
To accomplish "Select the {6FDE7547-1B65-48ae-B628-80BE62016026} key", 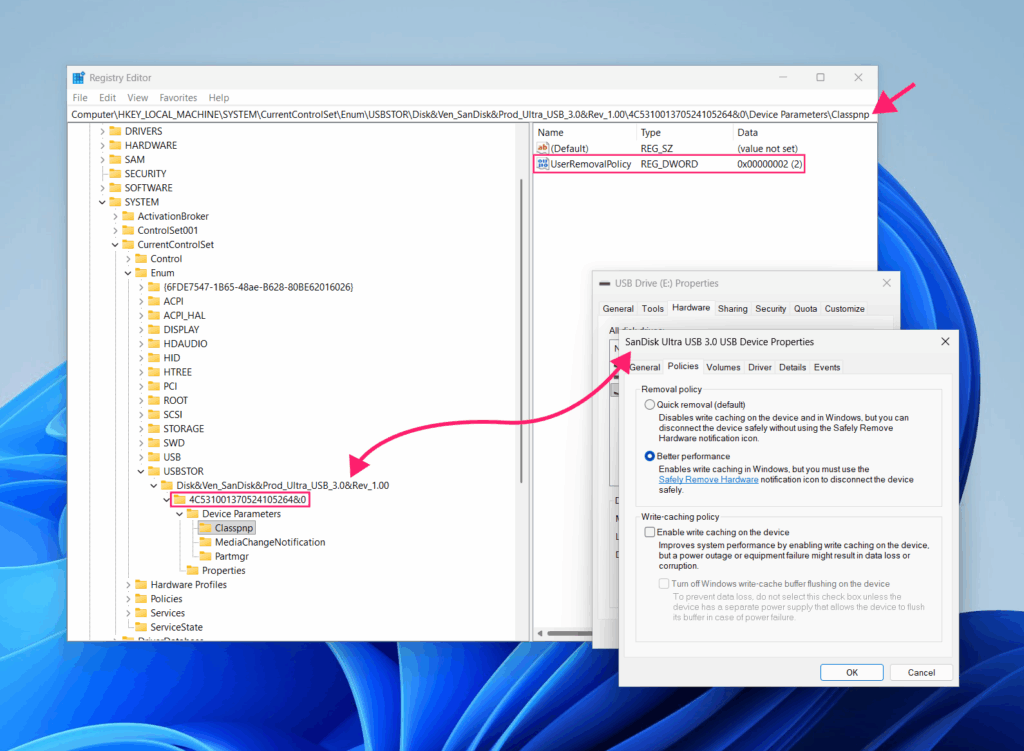I will 258,287.
